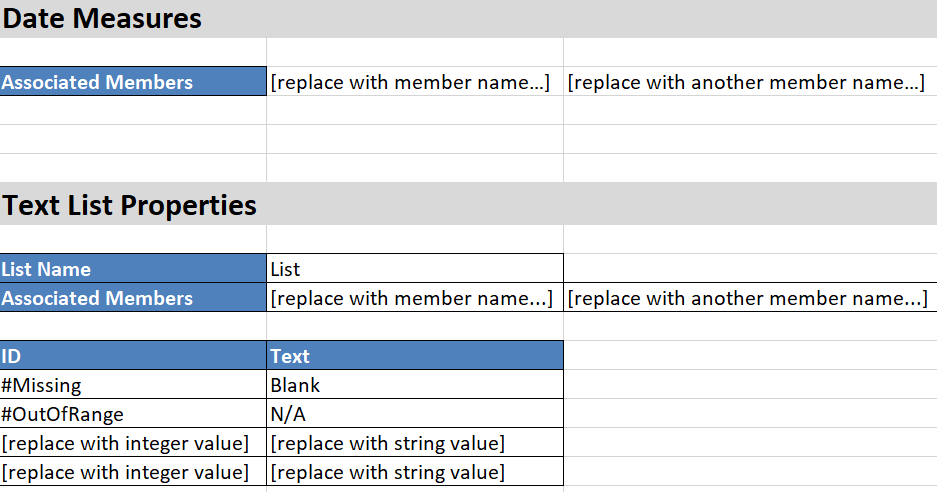Select another member name placeholder under Text List Properties
Viewport: 937px width, 492px height.
(748, 298)
